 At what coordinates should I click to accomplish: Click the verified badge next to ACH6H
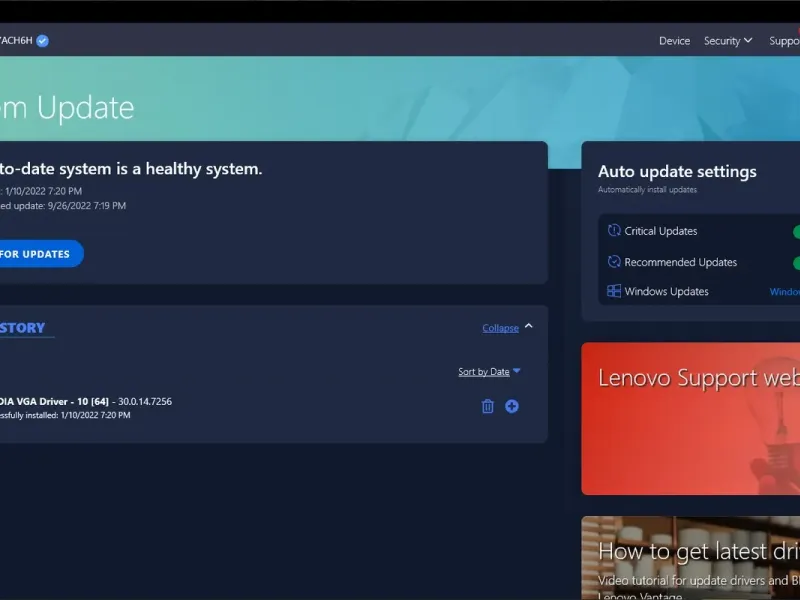42,41
